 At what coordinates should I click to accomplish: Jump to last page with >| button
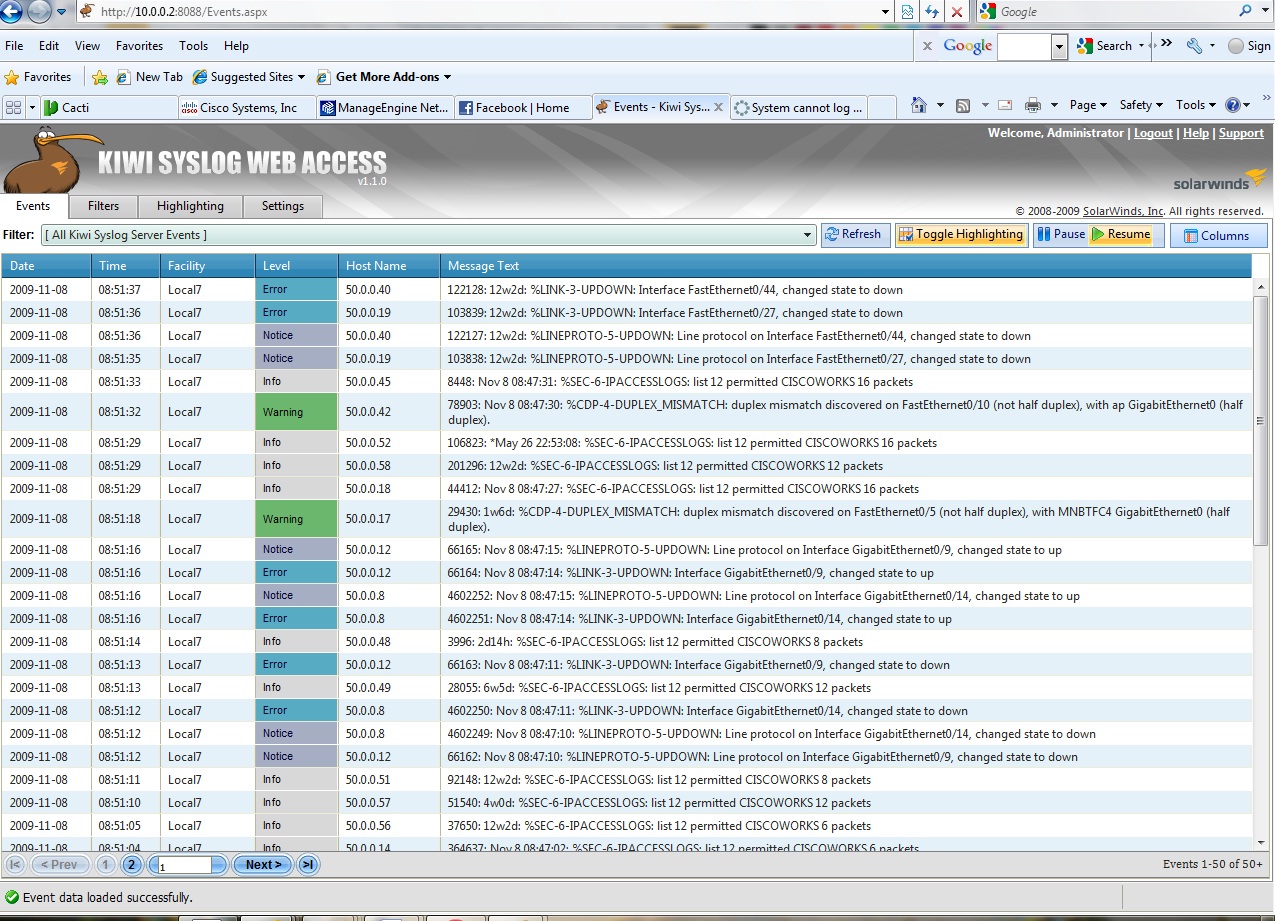[308, 864]
